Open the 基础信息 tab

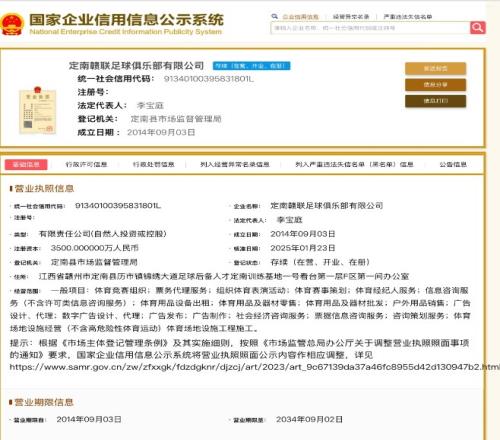coord(26,164)
